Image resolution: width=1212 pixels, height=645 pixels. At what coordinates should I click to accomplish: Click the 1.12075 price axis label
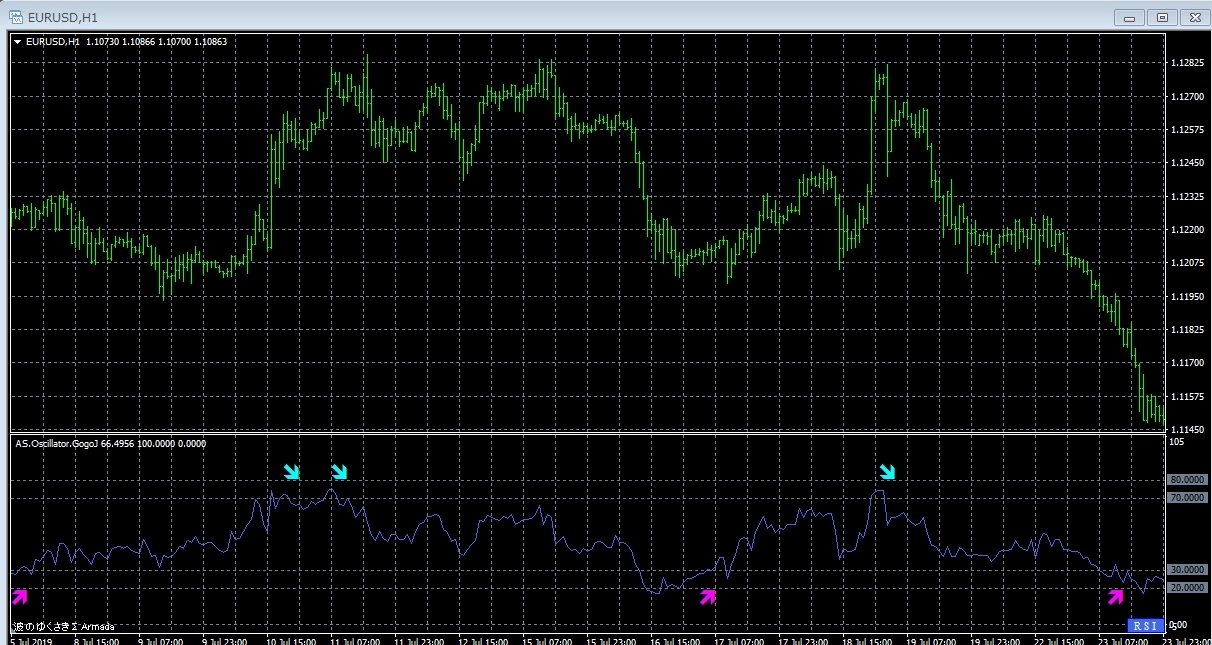pyautogui.click(x=1186, y=263)
